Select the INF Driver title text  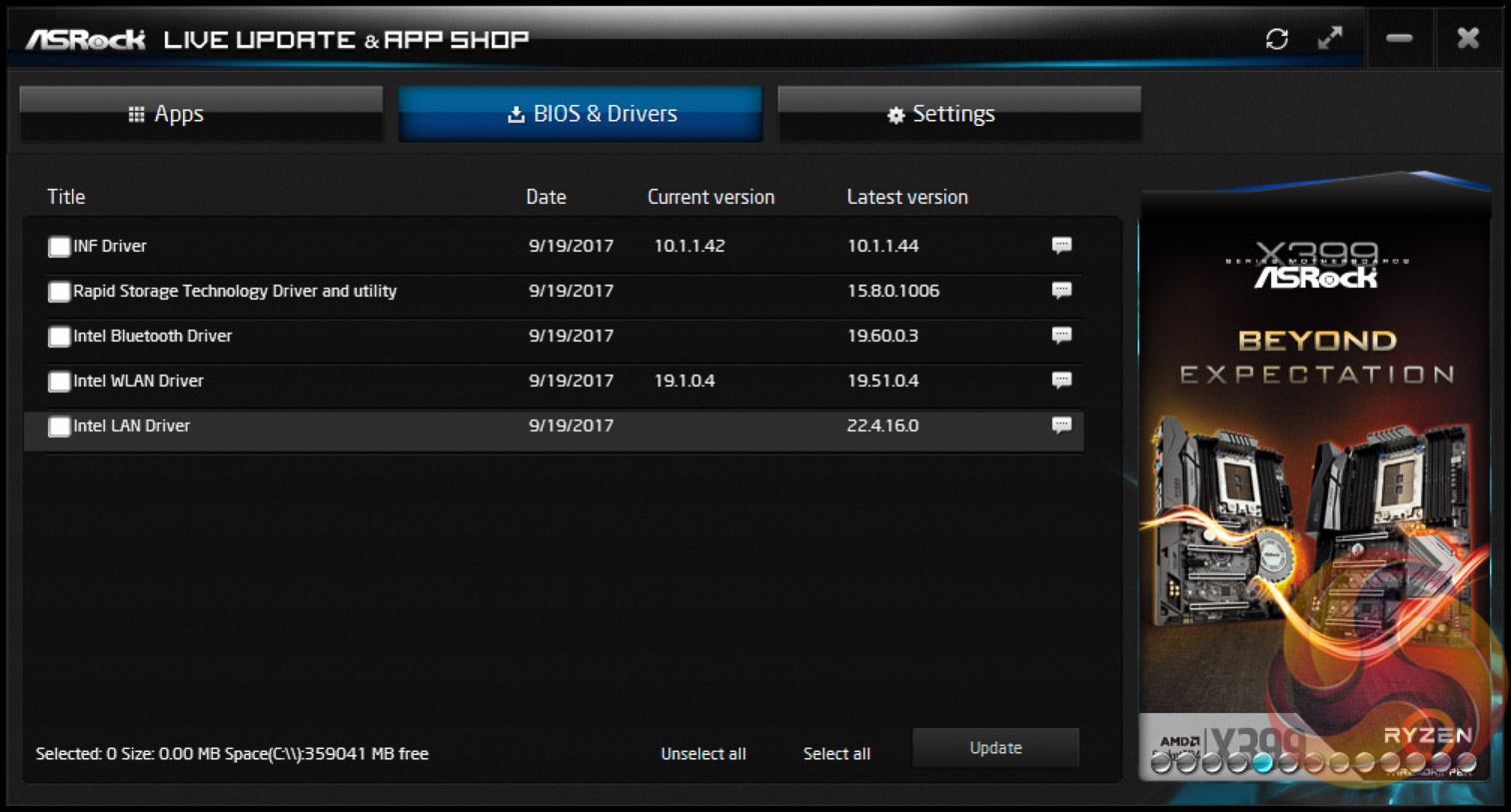(110, 246)
